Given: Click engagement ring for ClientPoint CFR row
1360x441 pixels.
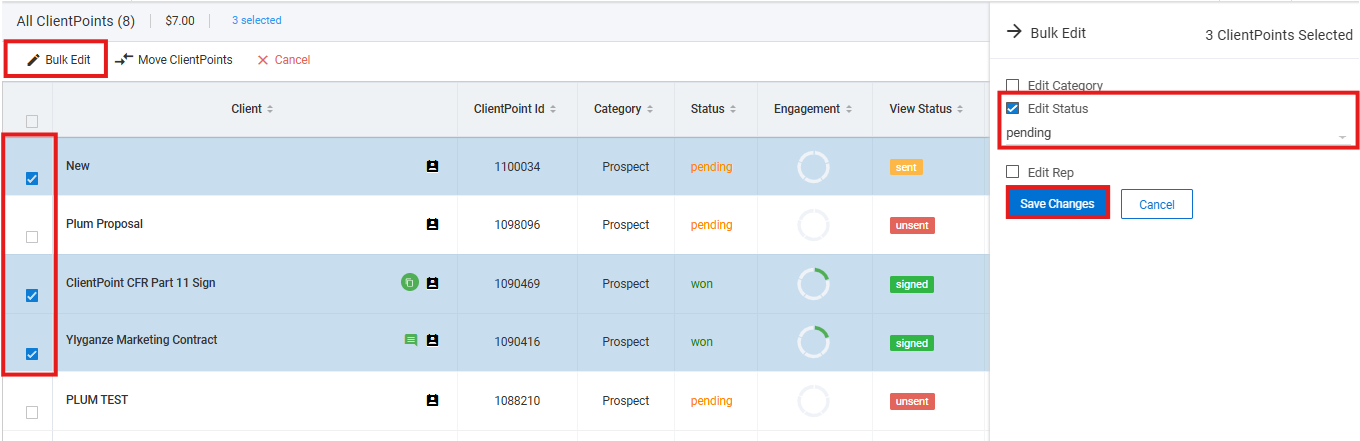Looking at the screenshot, I should (x=813, y=284).
